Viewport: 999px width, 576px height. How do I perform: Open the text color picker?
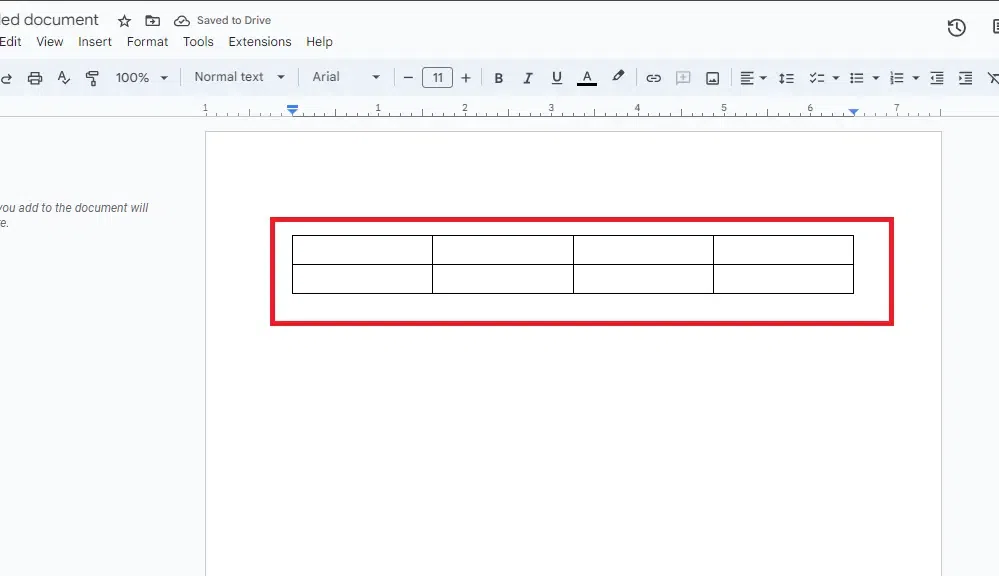click(x=587, y=78)
